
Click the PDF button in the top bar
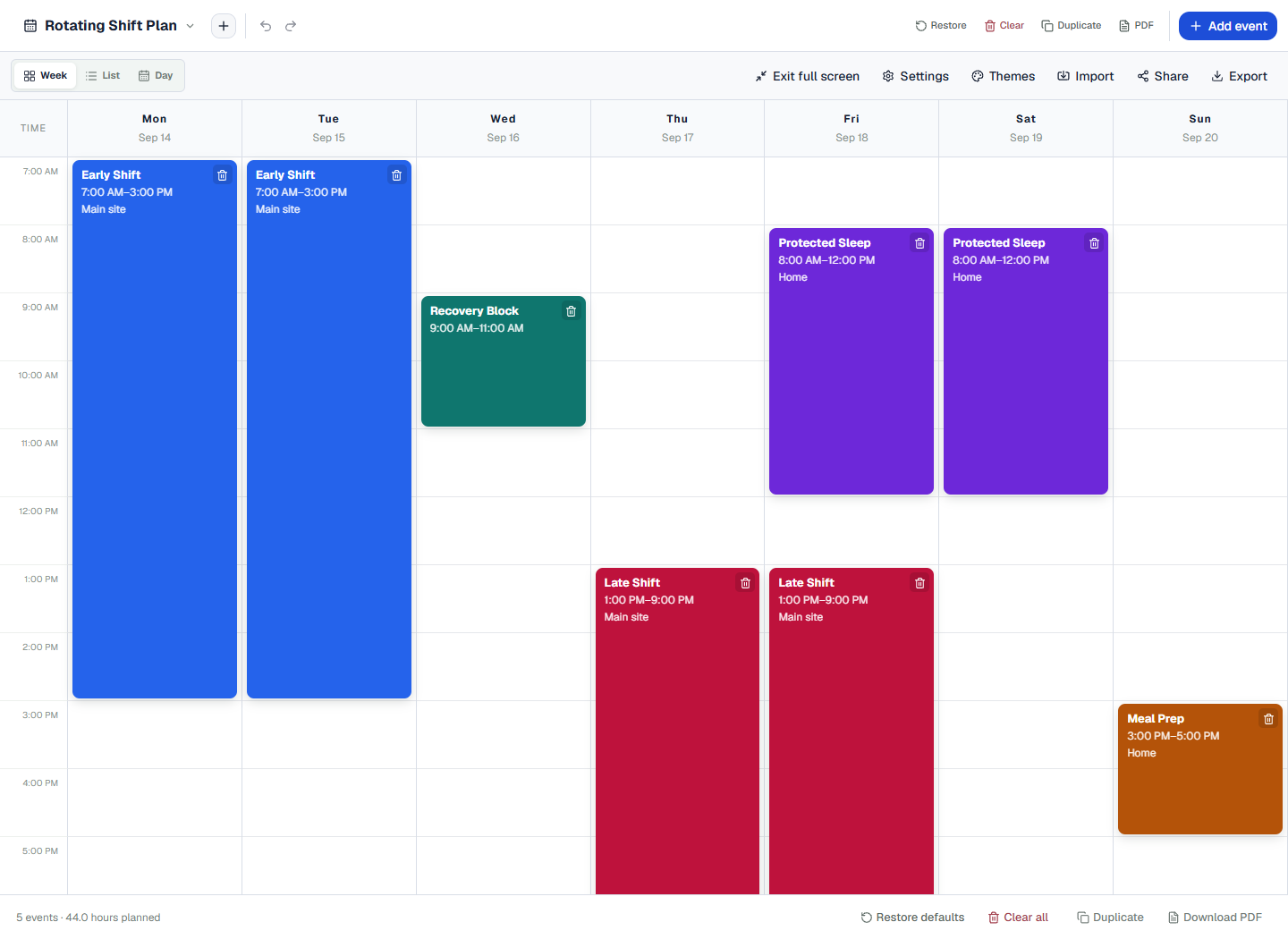[x=1136, y=26]
